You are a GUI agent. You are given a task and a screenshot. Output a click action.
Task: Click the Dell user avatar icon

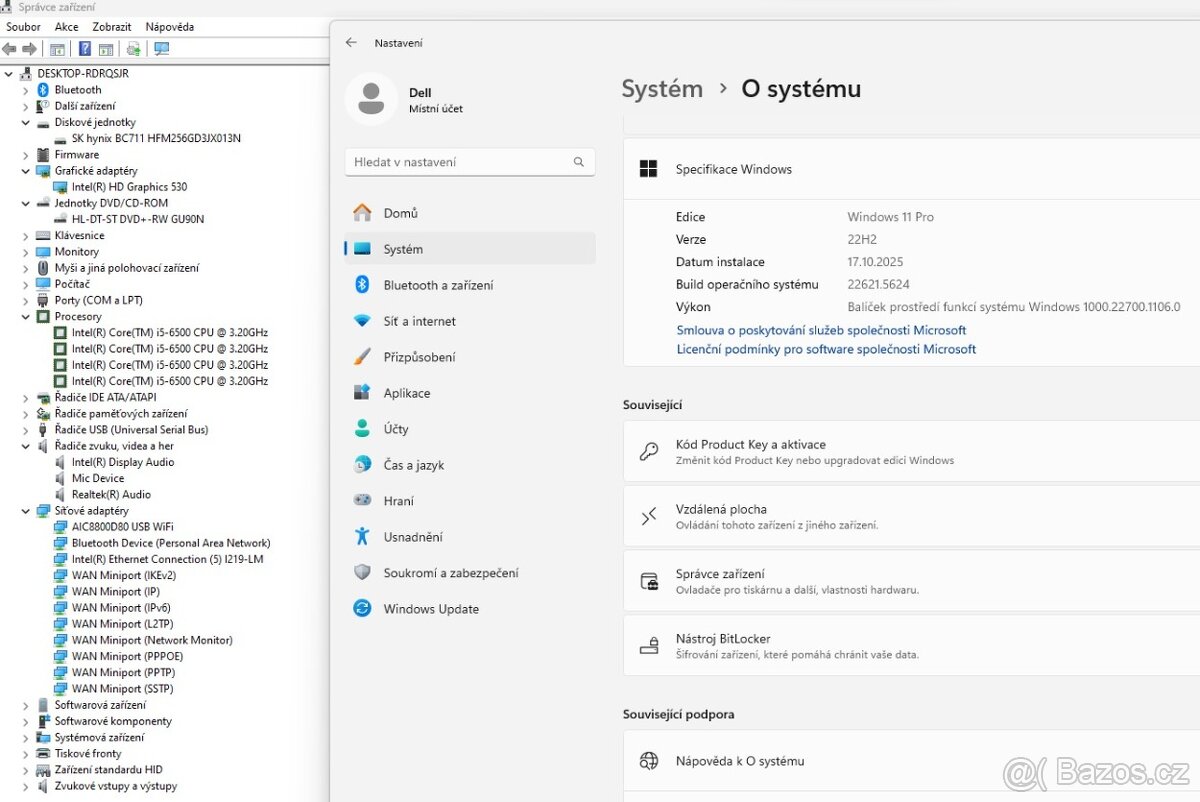[x=371, y=99]
